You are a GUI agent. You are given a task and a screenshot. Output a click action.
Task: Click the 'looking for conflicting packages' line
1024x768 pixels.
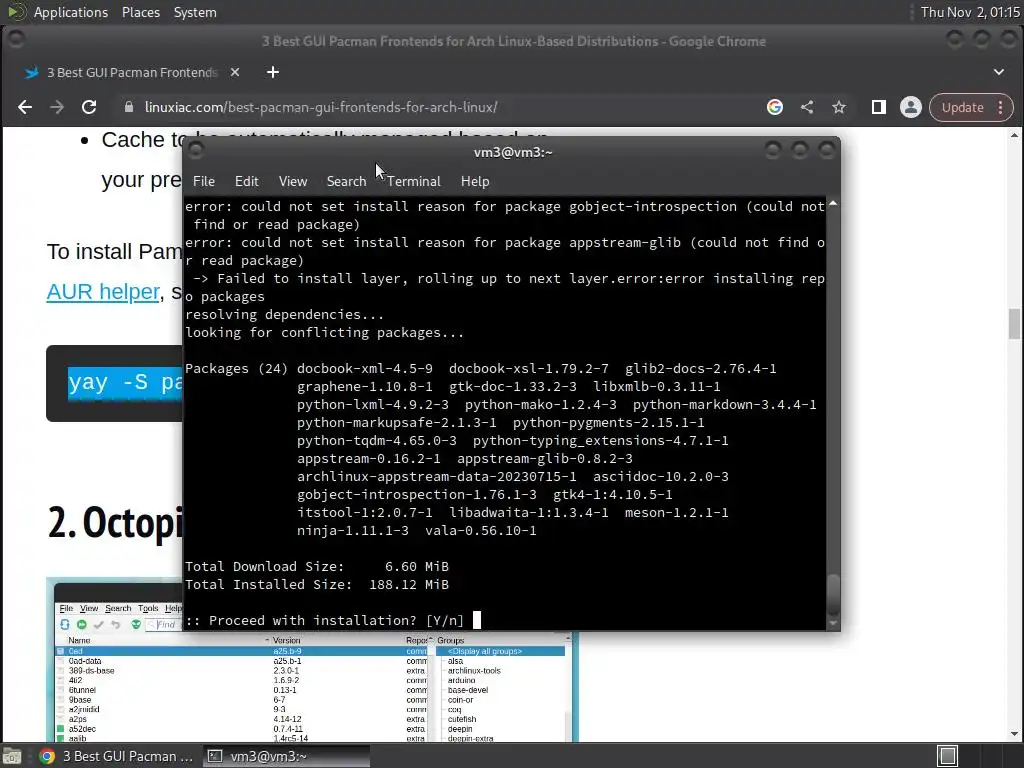(x=325, y=332)
